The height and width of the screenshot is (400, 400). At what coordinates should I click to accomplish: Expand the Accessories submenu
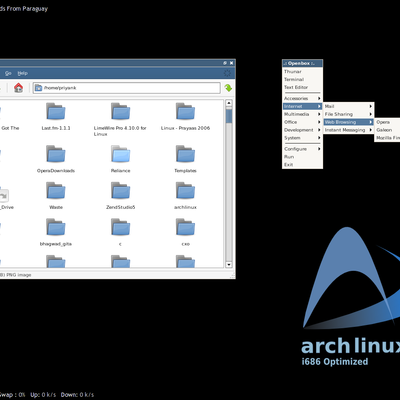[x=302, y=98]
